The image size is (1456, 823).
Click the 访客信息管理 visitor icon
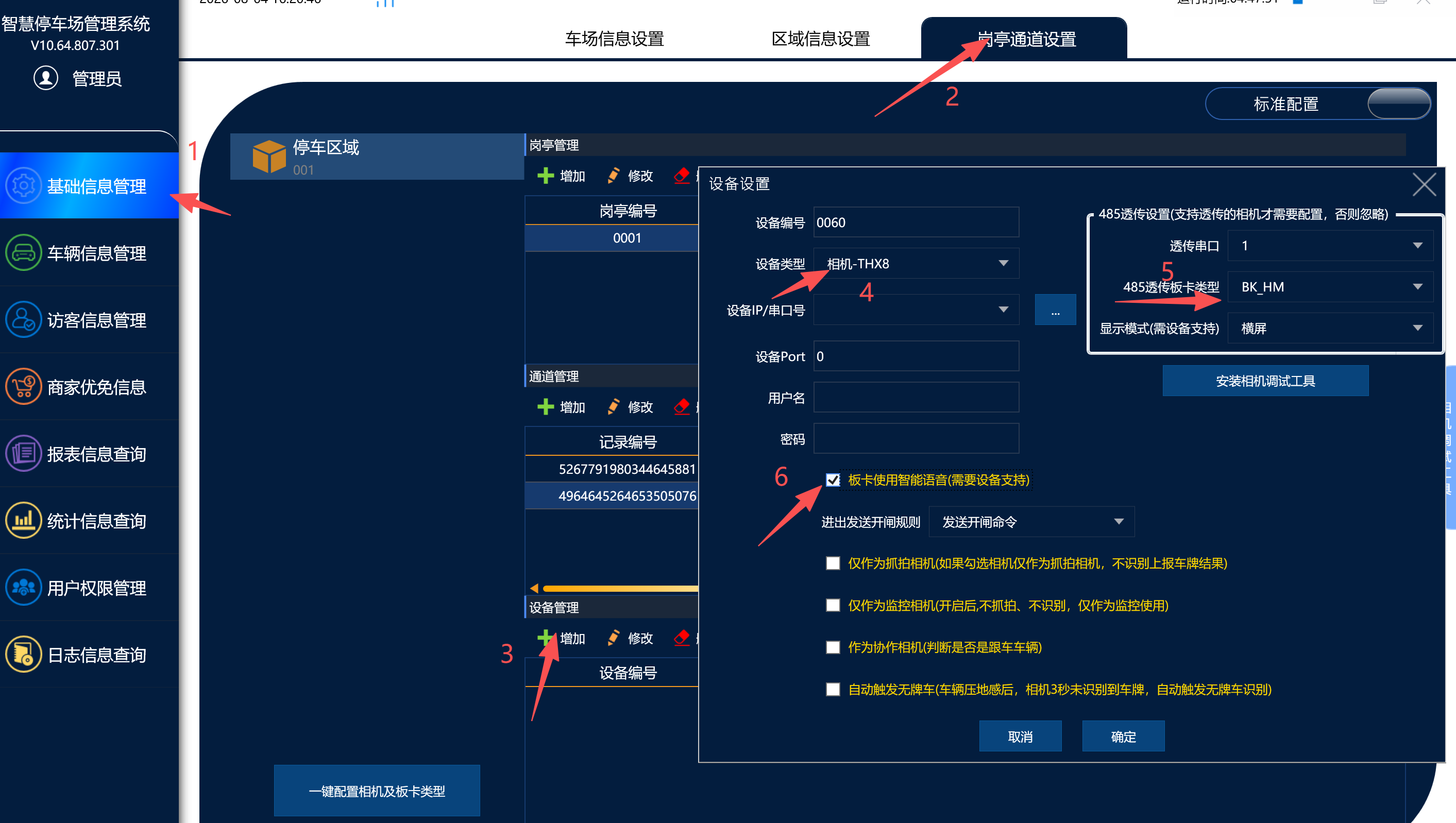coord(23,319)
